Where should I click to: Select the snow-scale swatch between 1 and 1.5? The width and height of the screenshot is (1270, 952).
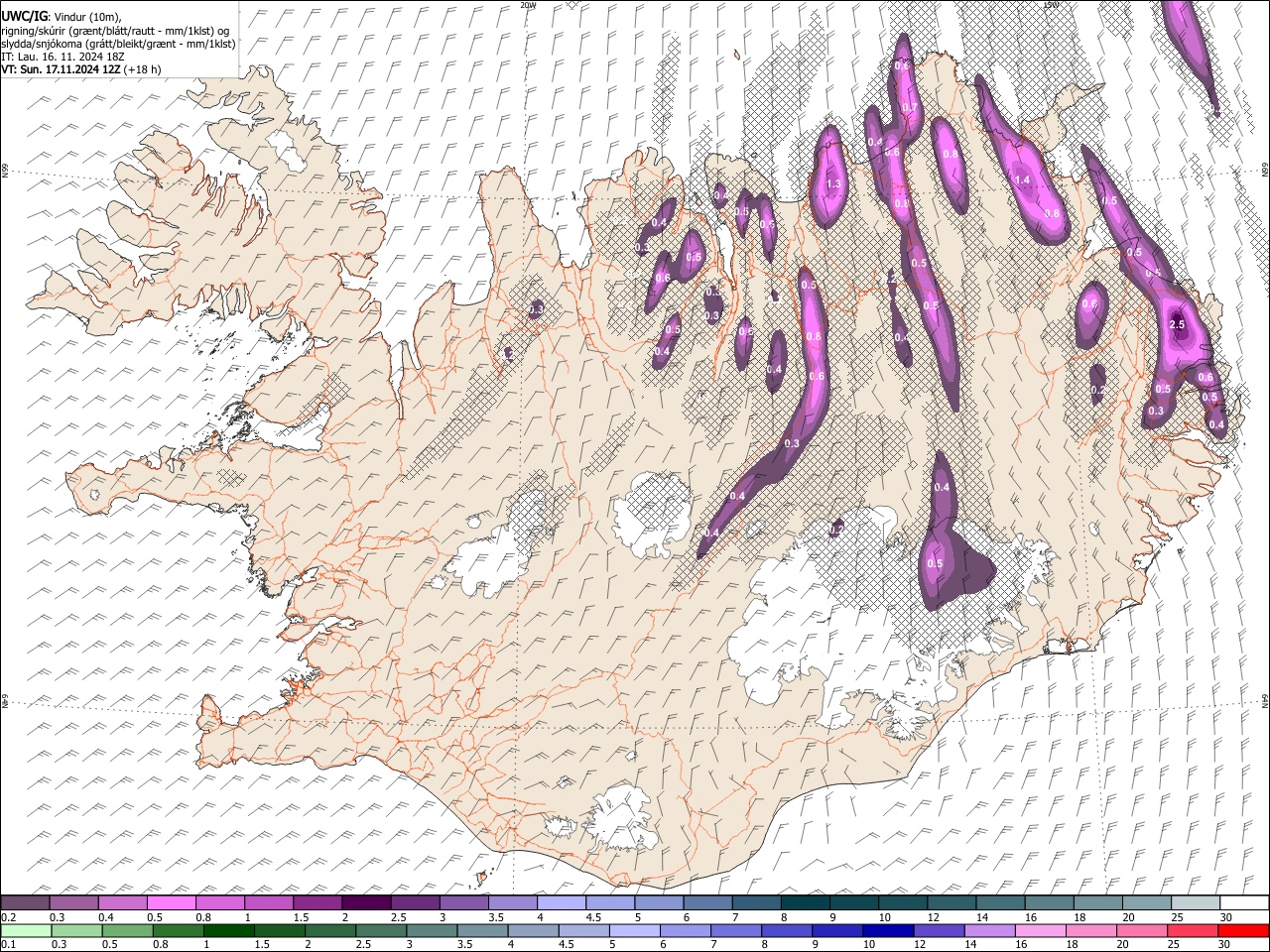(269, 902)
